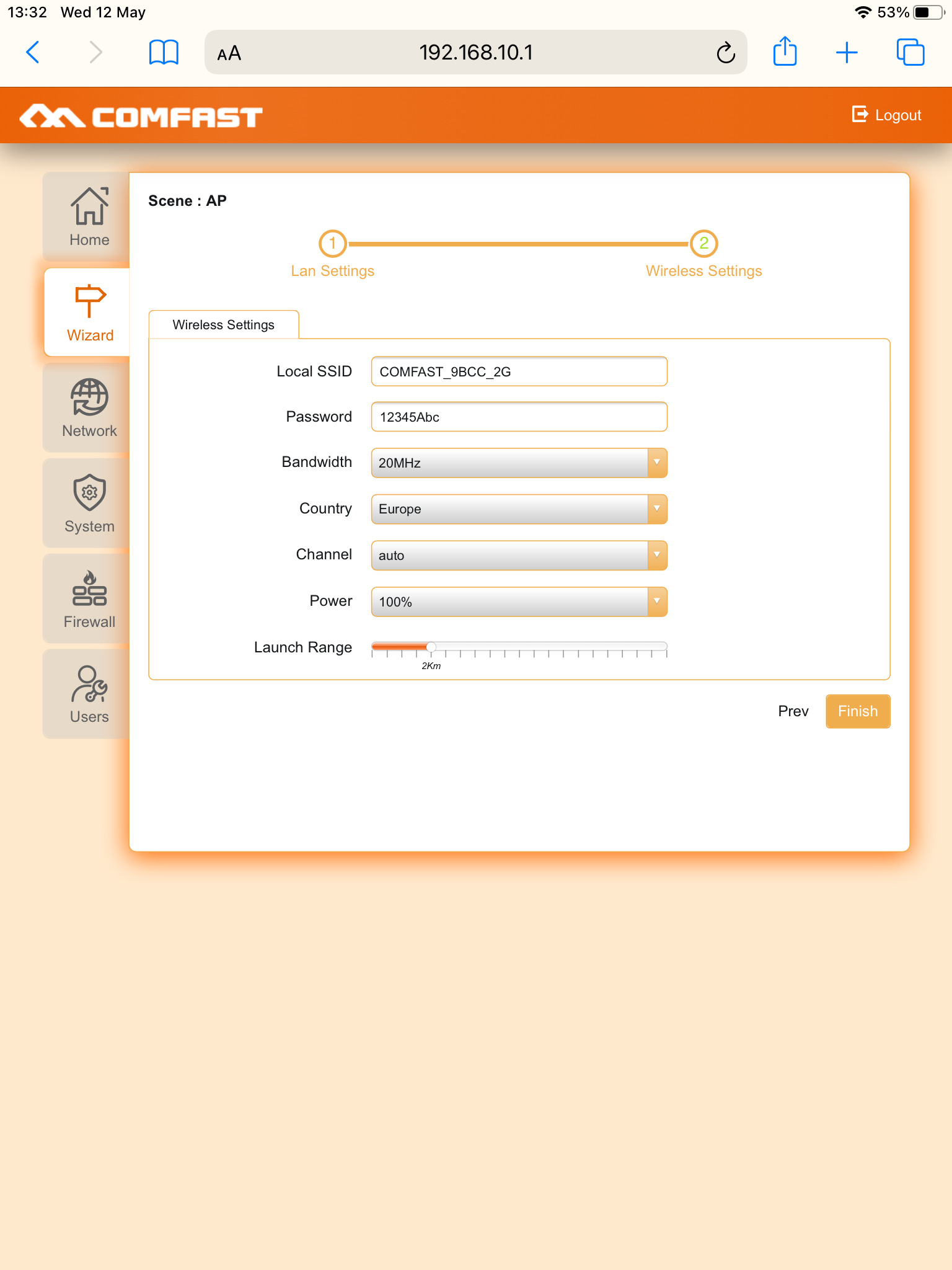952x1270 pixels.
Task: Open a new Safari tab
Action: pos(846,53)
